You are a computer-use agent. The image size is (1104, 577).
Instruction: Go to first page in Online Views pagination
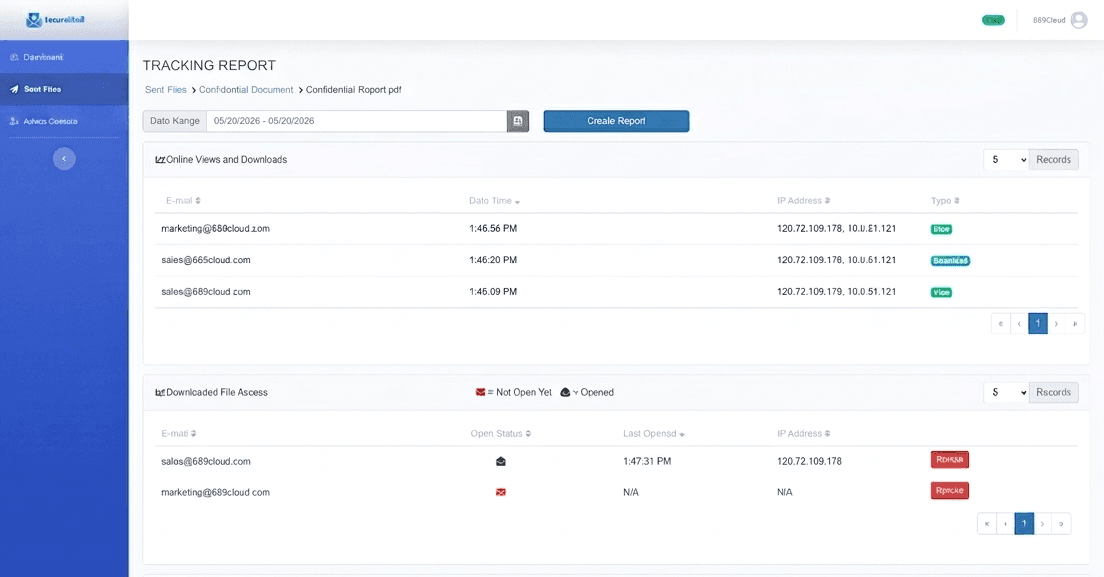pos(1000,324)
